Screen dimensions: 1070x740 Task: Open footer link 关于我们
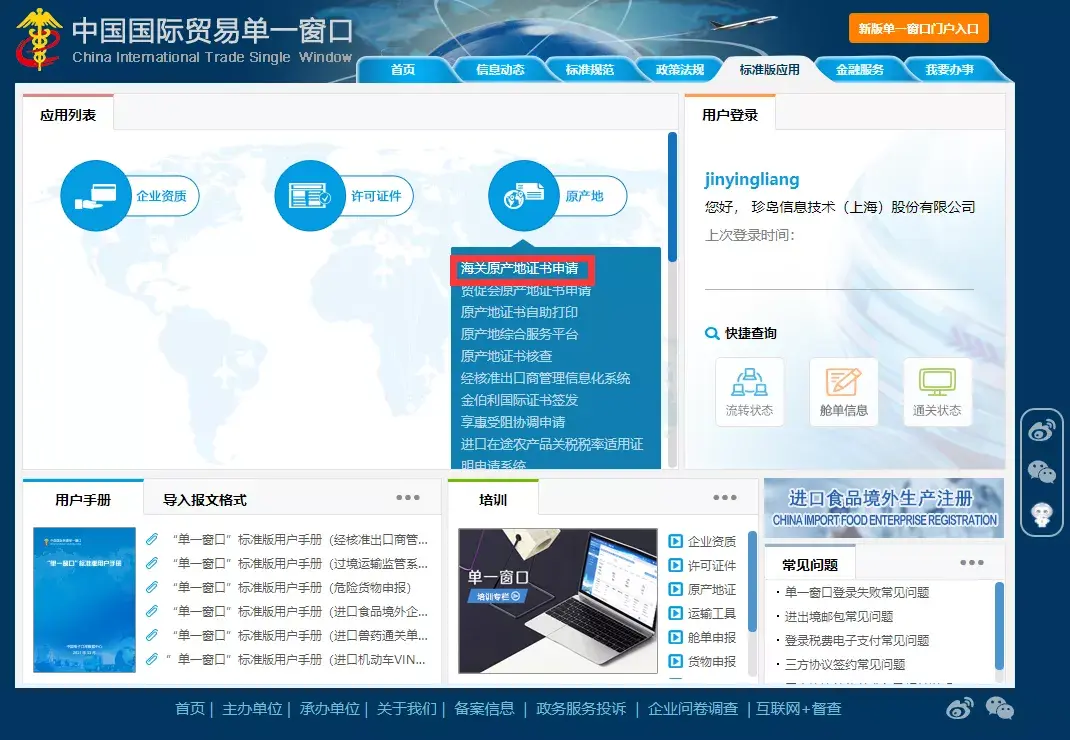(x=407, y=709)
